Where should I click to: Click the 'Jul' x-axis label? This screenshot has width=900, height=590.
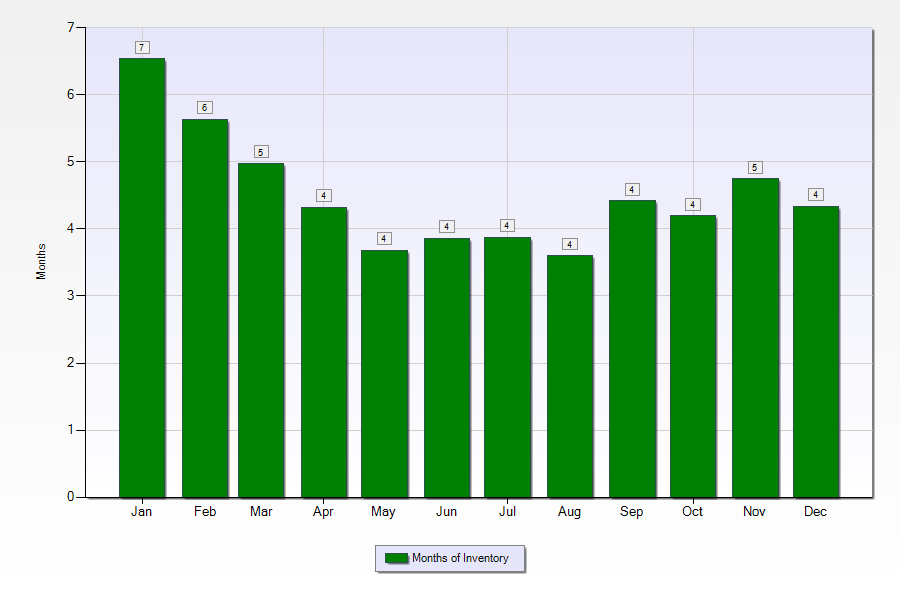[507, 511]
